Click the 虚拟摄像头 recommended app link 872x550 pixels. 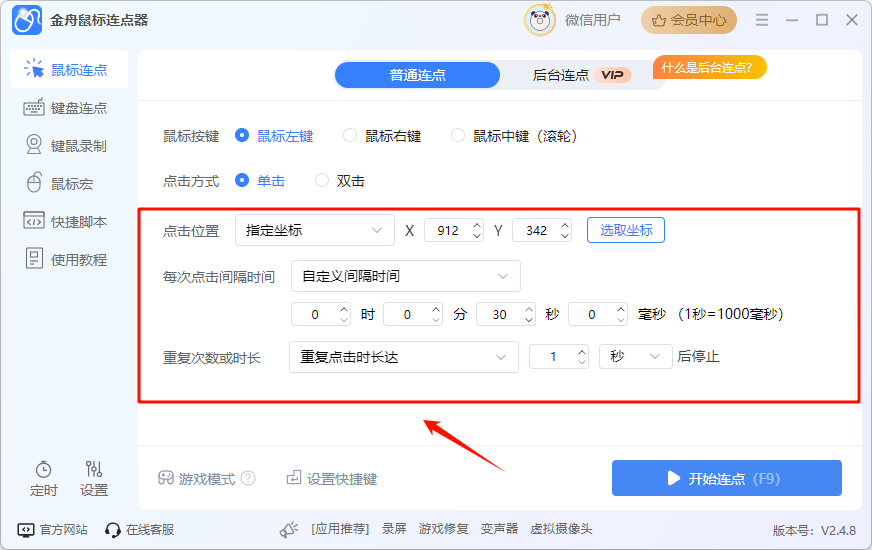click(x=561, y=529)
